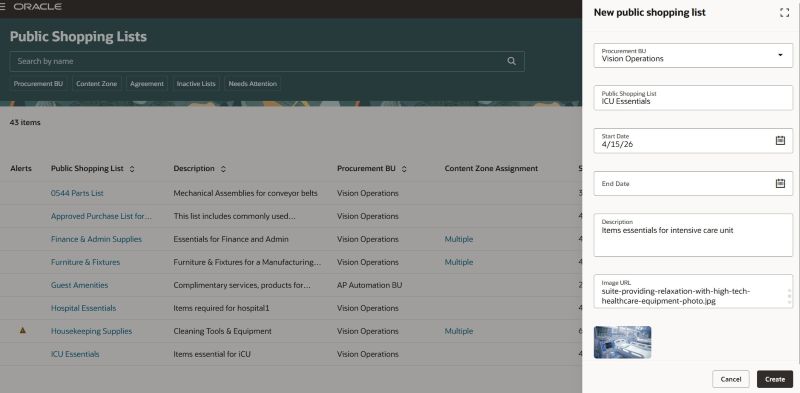This screenshot has height=393, width=800.
Task: Open the Furniture & Fixtures link
Action: 85,262
